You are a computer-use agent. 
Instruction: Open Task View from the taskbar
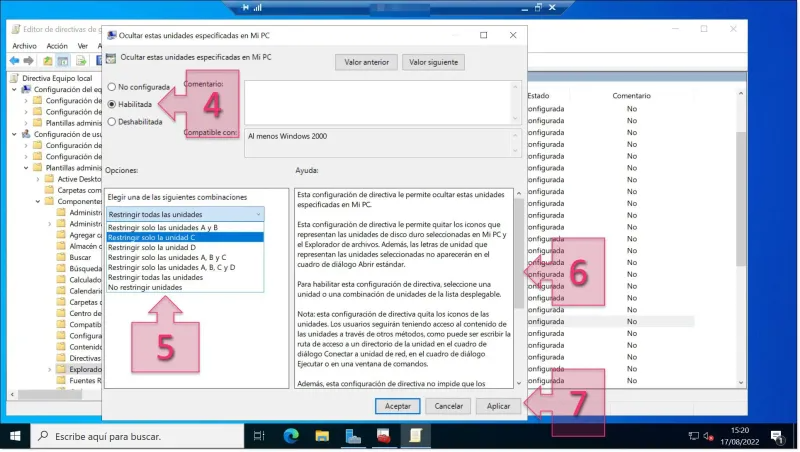coord(259,436)
